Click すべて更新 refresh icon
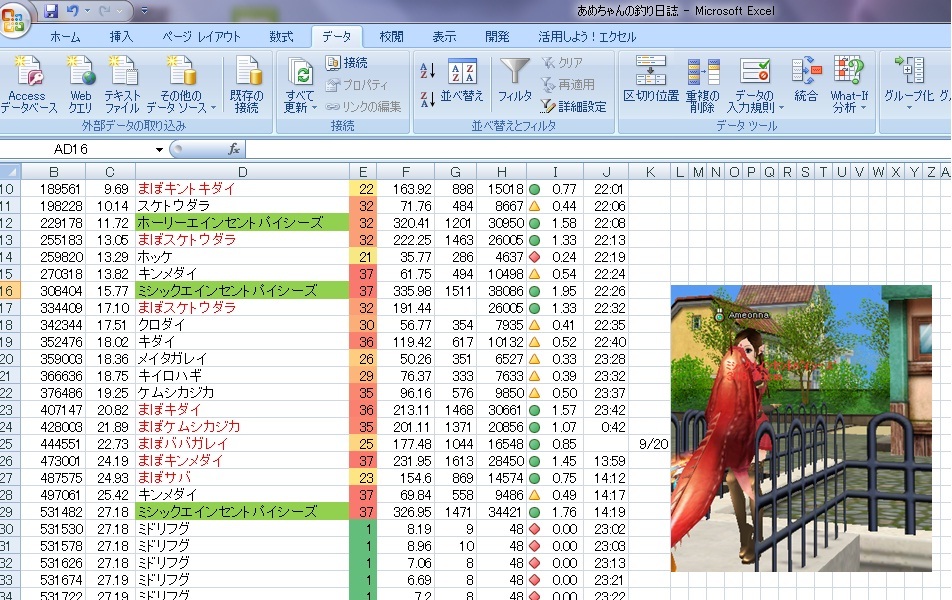 [300, 73]
